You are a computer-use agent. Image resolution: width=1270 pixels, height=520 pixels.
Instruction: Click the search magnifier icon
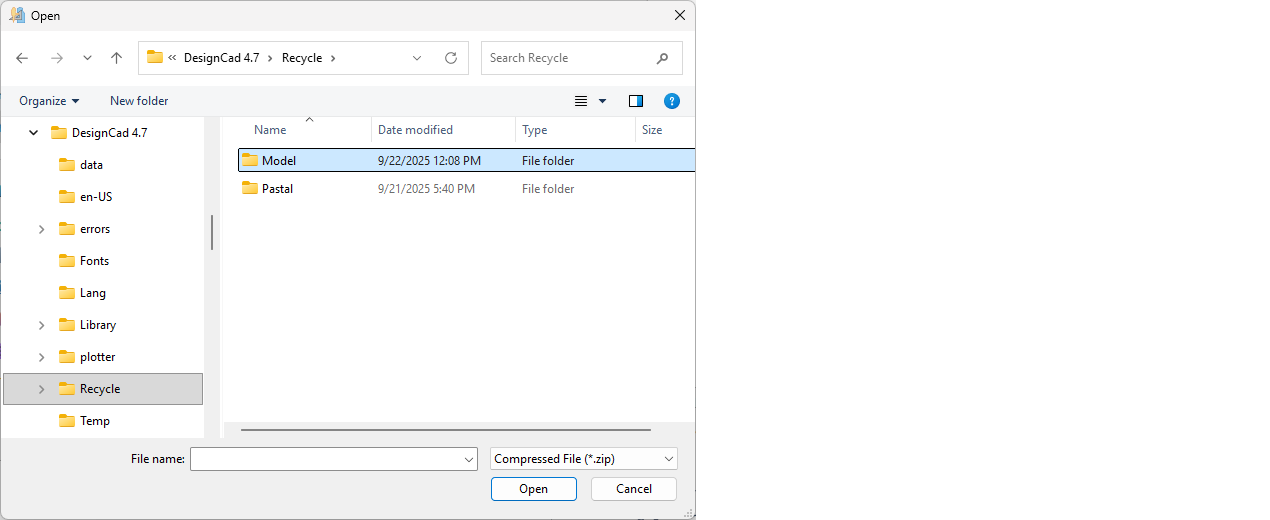coord(662,58)
